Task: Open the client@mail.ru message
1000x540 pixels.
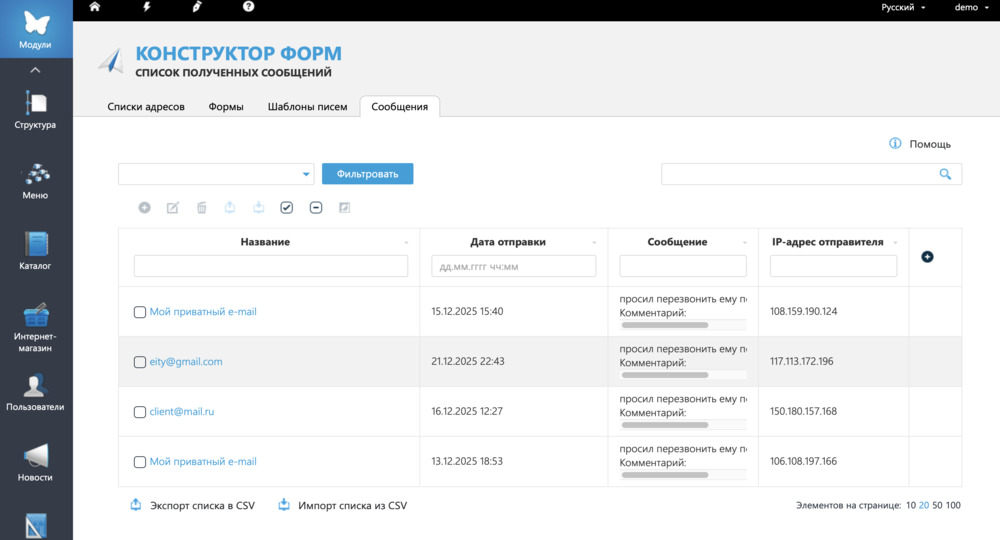Action: point(182,411)
